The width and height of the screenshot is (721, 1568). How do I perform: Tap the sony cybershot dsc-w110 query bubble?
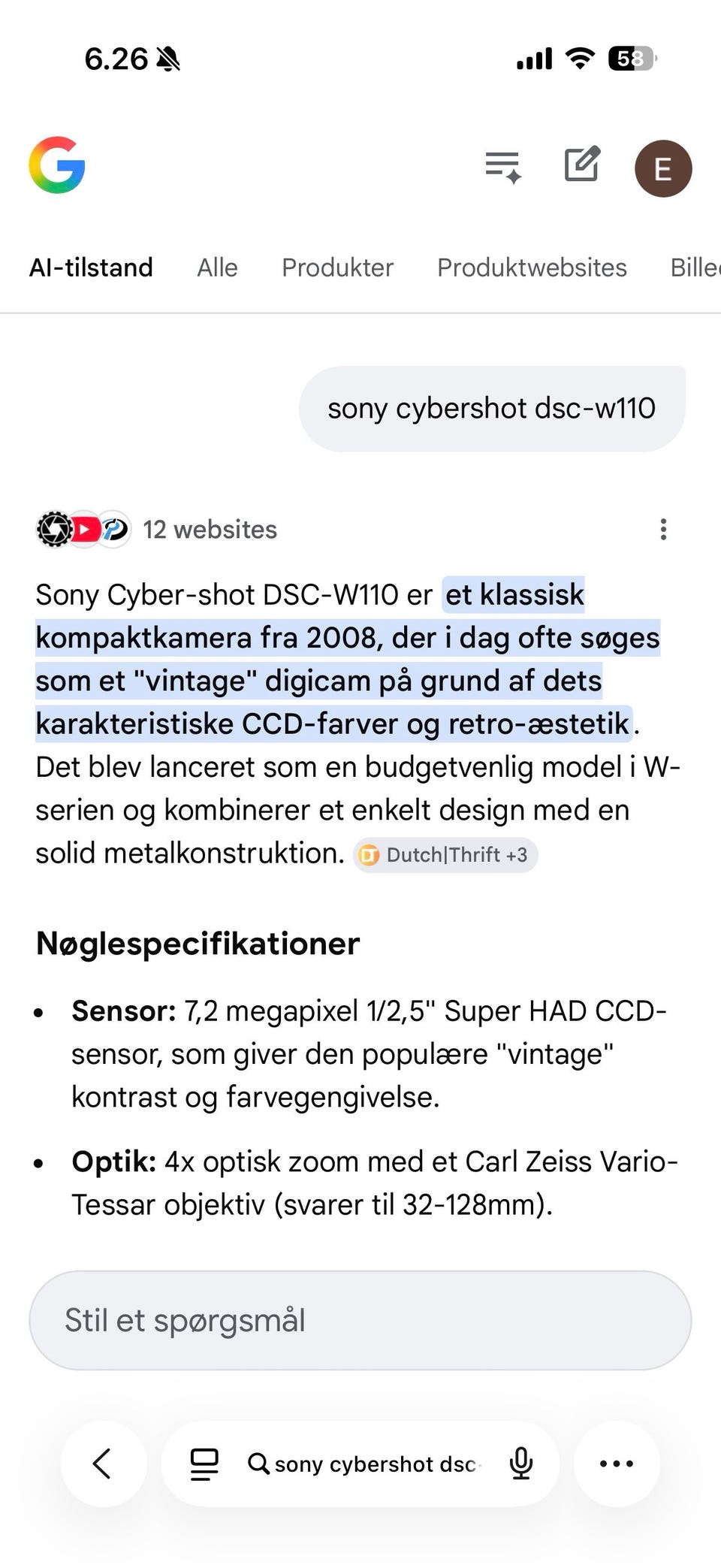[x=492, y=409]
